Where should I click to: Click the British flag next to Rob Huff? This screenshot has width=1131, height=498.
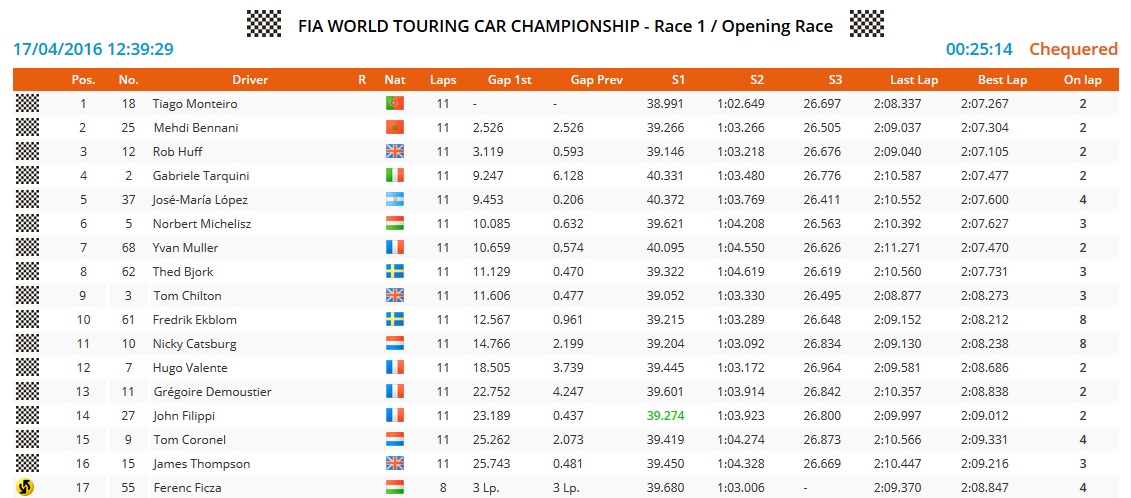pos(394,152)
